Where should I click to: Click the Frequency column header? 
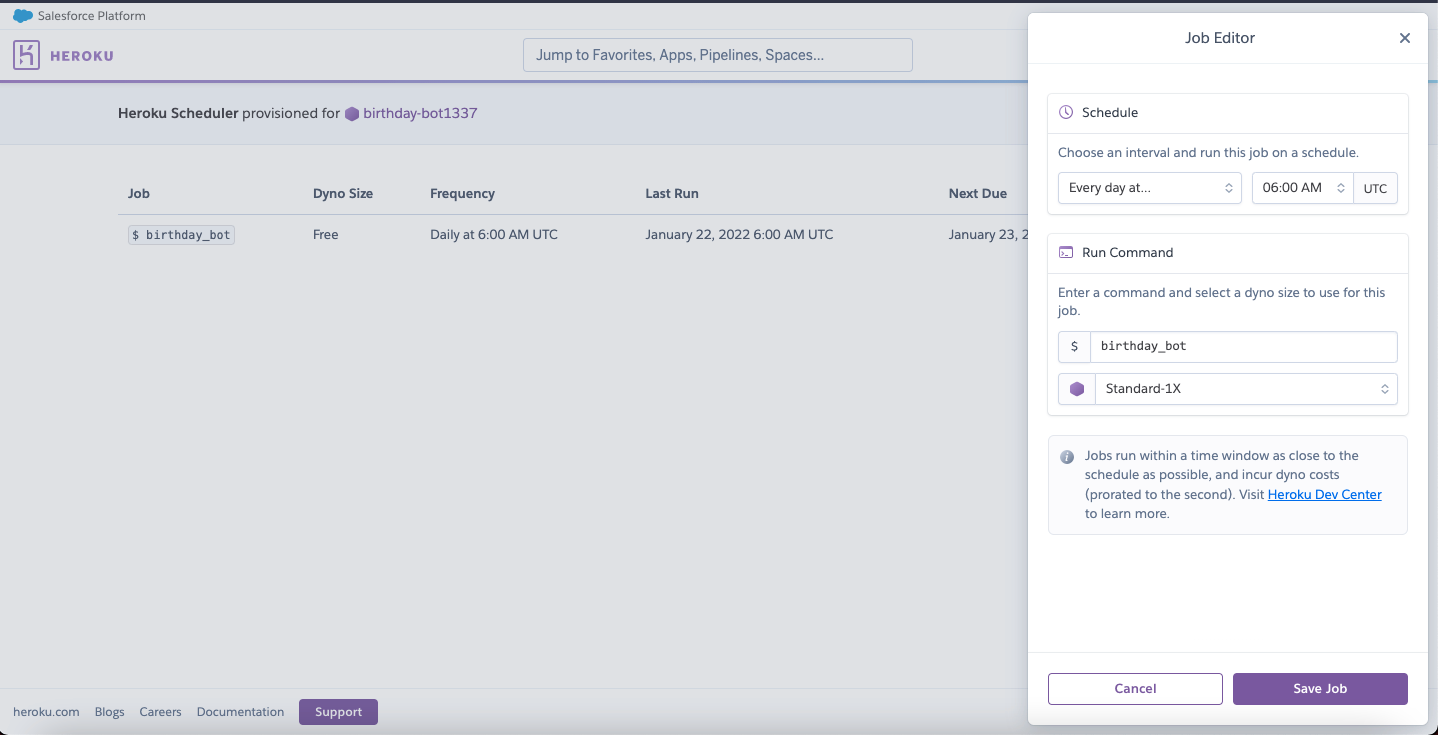tap(462, 194)
